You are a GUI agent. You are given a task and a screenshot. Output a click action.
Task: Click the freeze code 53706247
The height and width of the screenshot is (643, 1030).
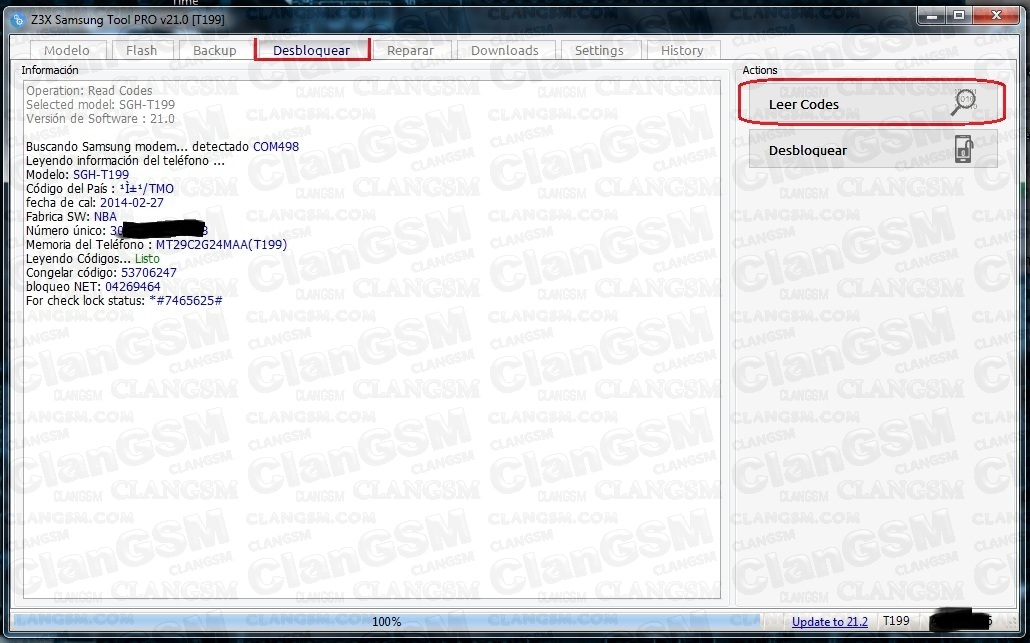click(x=148, y=273)
